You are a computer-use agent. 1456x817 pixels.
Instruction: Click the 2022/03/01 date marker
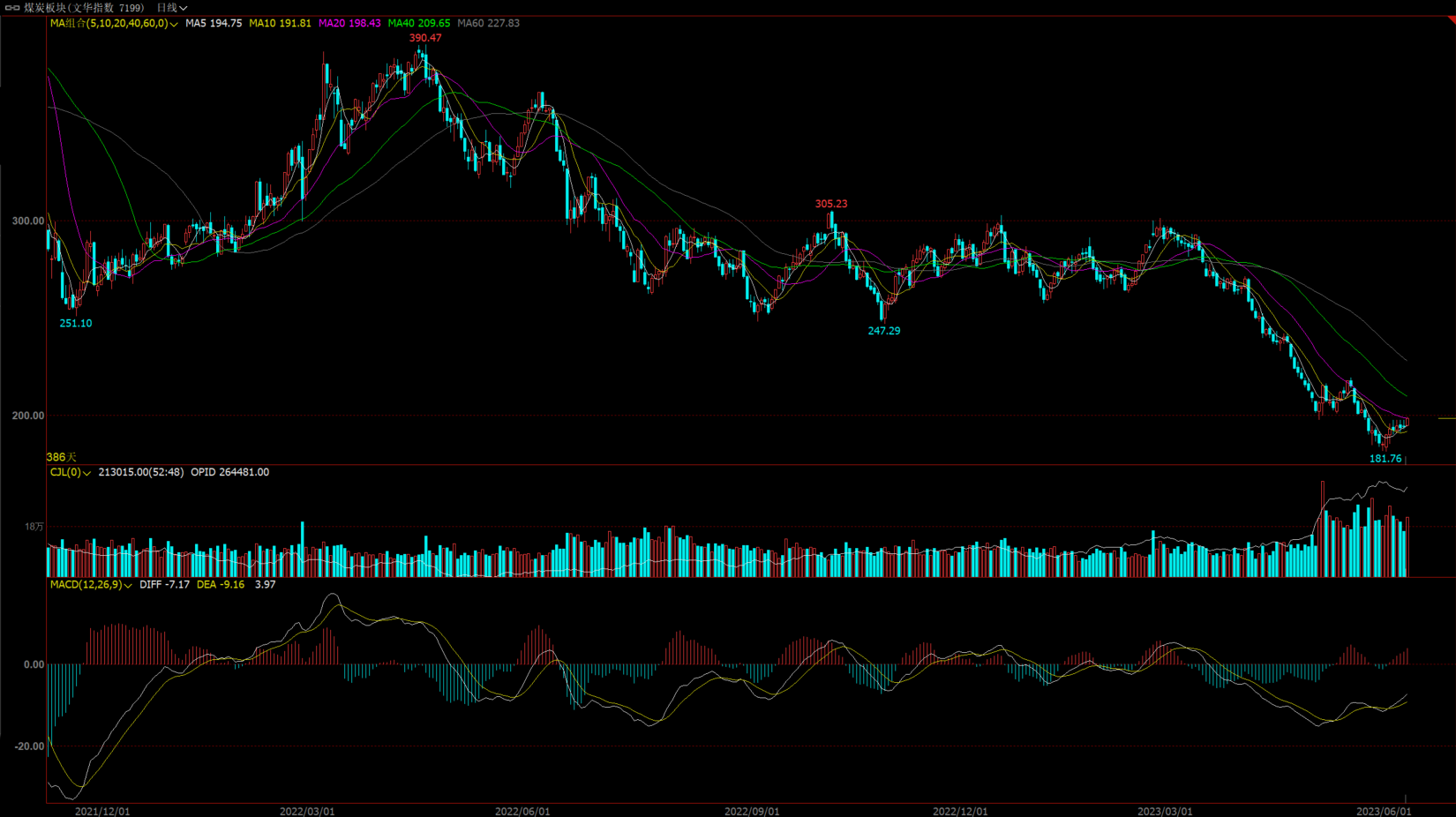coord(307,812)
